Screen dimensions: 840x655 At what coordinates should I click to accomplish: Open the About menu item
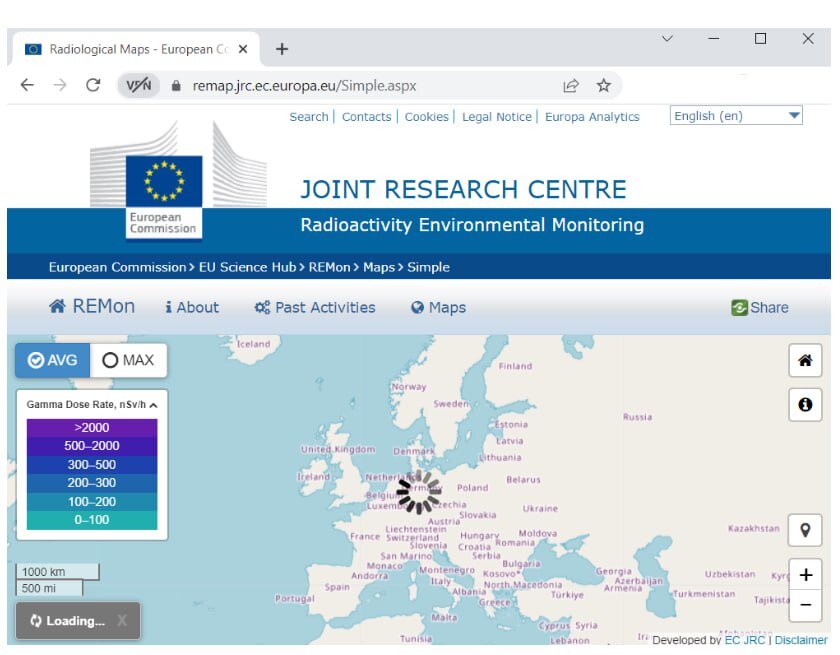(x=192, y=307)
